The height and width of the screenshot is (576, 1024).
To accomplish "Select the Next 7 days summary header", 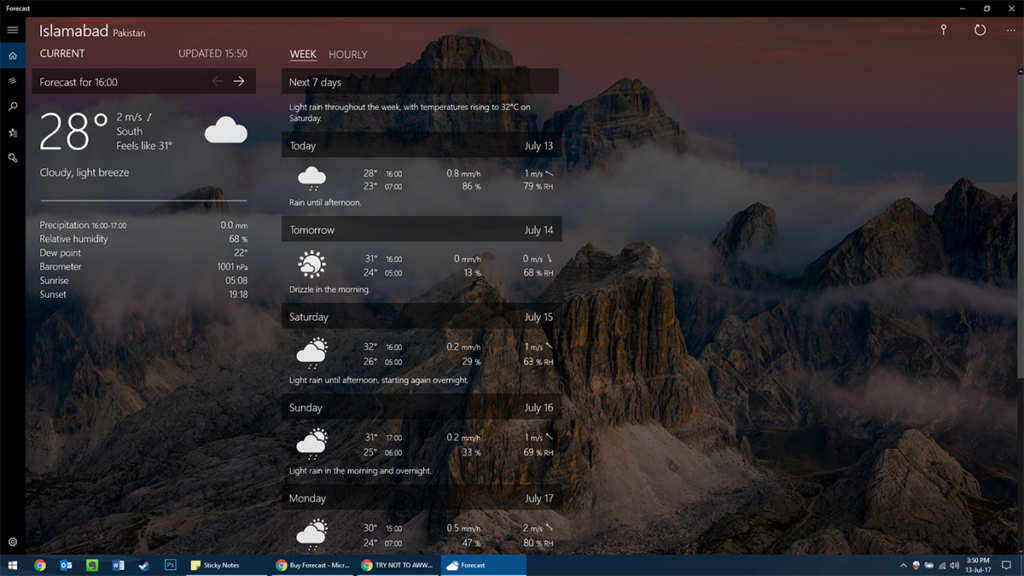I will point(421,80).
